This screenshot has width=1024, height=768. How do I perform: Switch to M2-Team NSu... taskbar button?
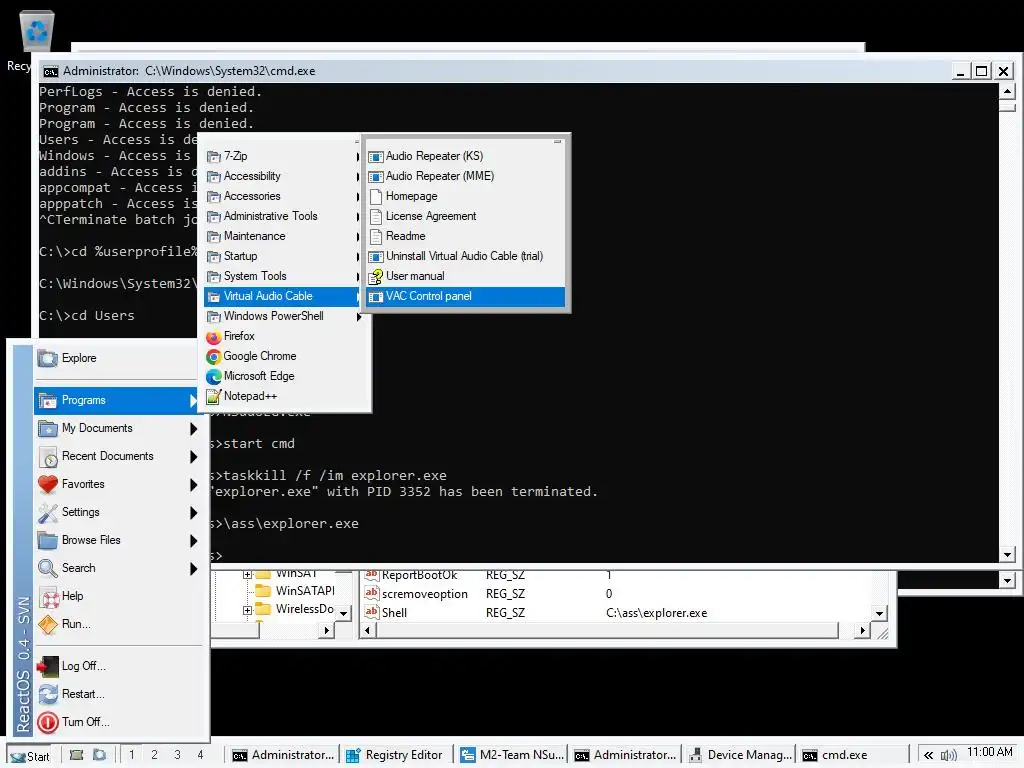511,755
